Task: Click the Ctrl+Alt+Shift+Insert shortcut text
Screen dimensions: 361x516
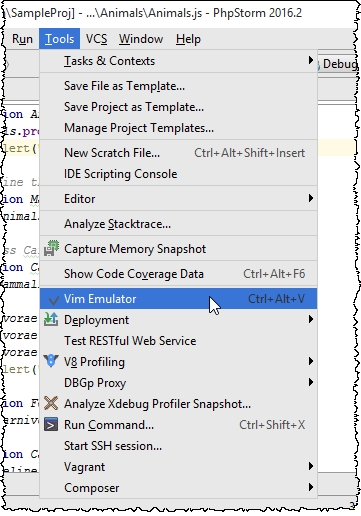Action: tap(250, 153)
